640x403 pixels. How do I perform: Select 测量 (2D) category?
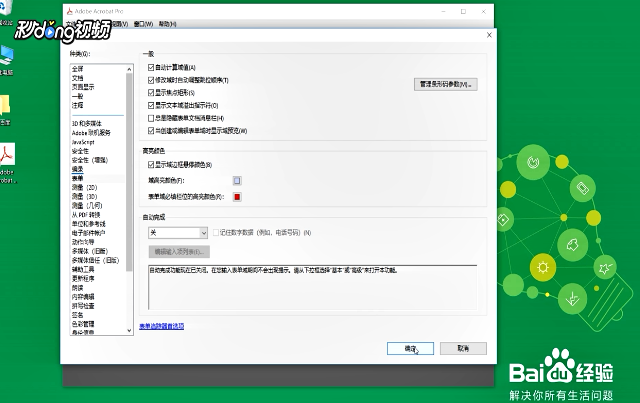[x=84, y=187]
